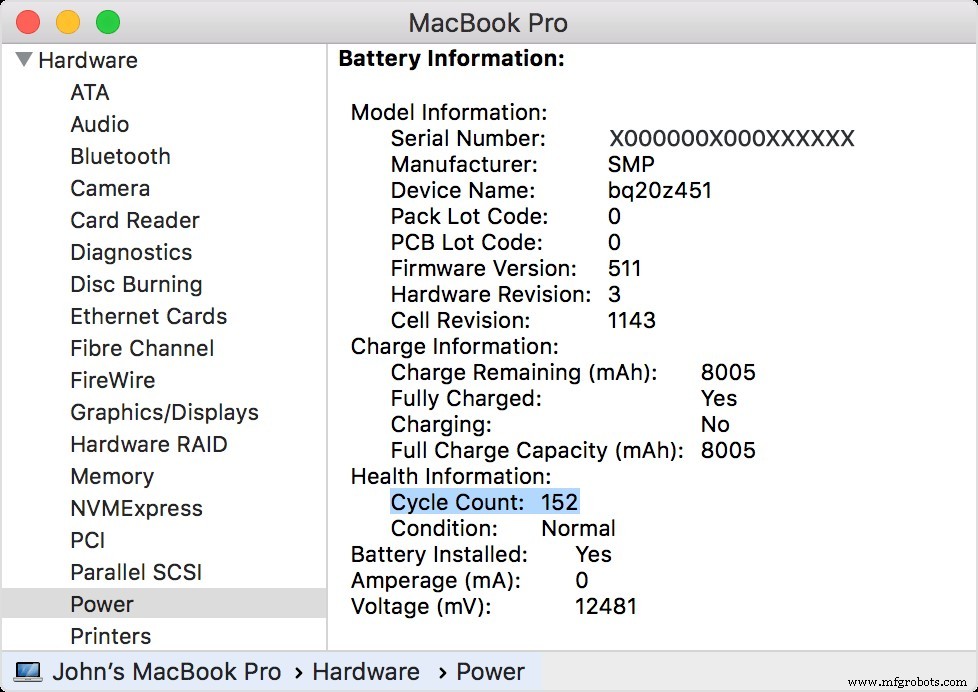The image size is (978, 692).
Task: Collapse the Hardware disclosure triangle
Action: coord(23,60)
